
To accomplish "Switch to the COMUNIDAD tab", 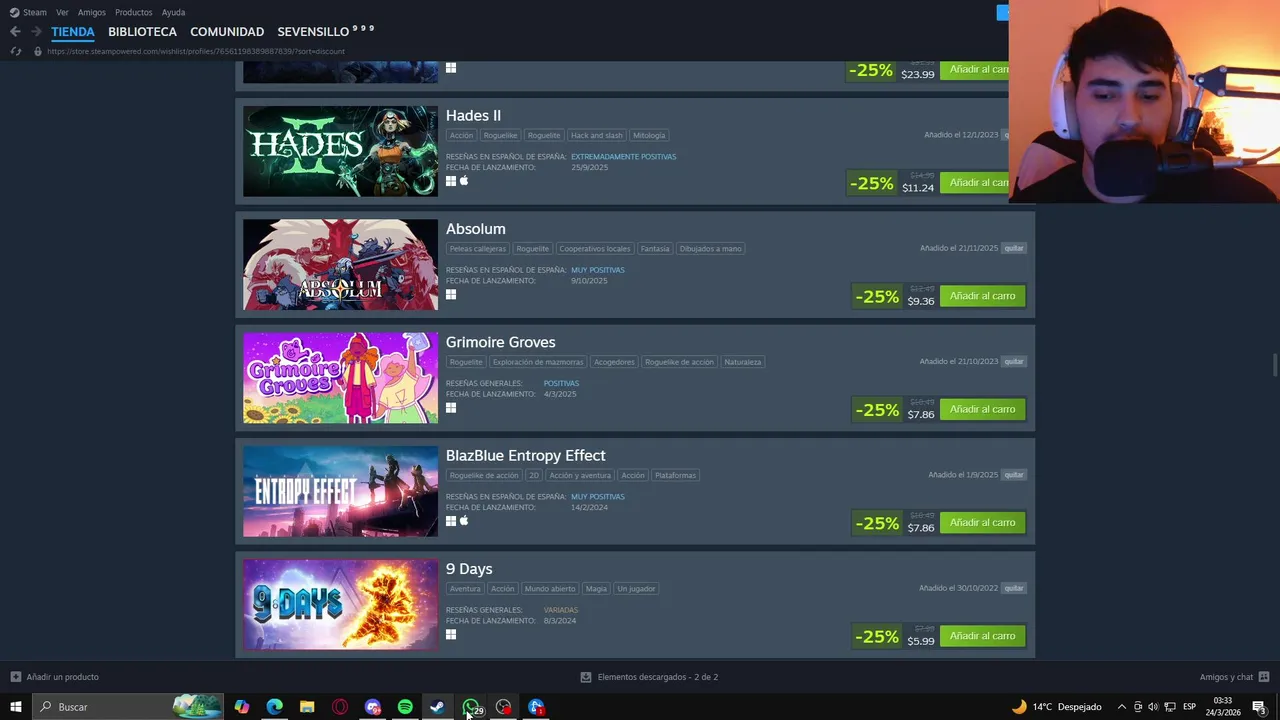I will click(227, 32).
